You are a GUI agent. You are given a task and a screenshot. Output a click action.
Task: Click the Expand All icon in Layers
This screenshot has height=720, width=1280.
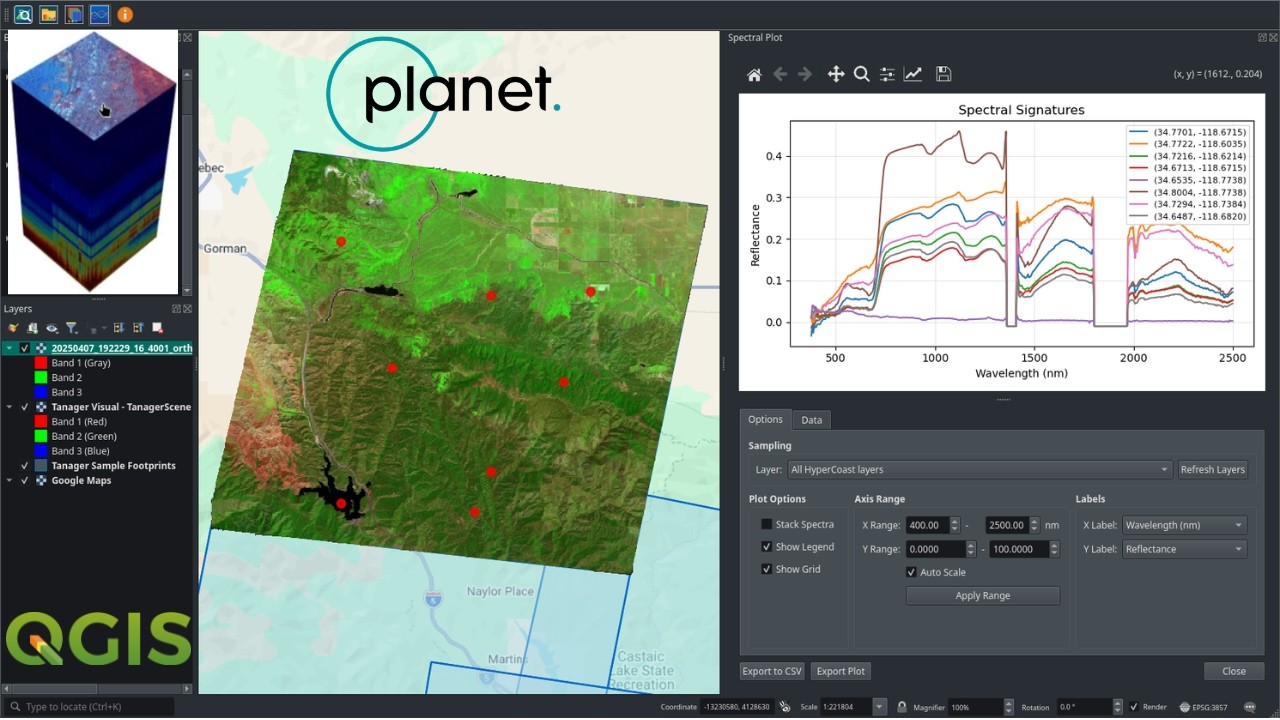click(118, 328)
